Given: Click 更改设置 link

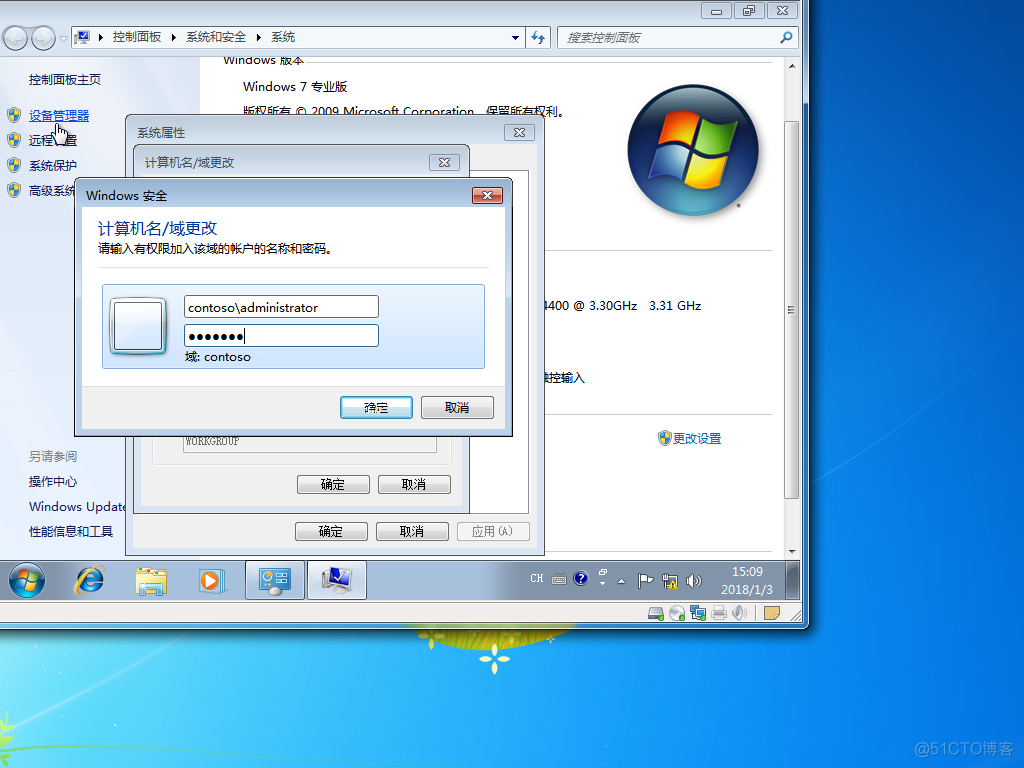Looking at the screenshot, I should point(697,438).
